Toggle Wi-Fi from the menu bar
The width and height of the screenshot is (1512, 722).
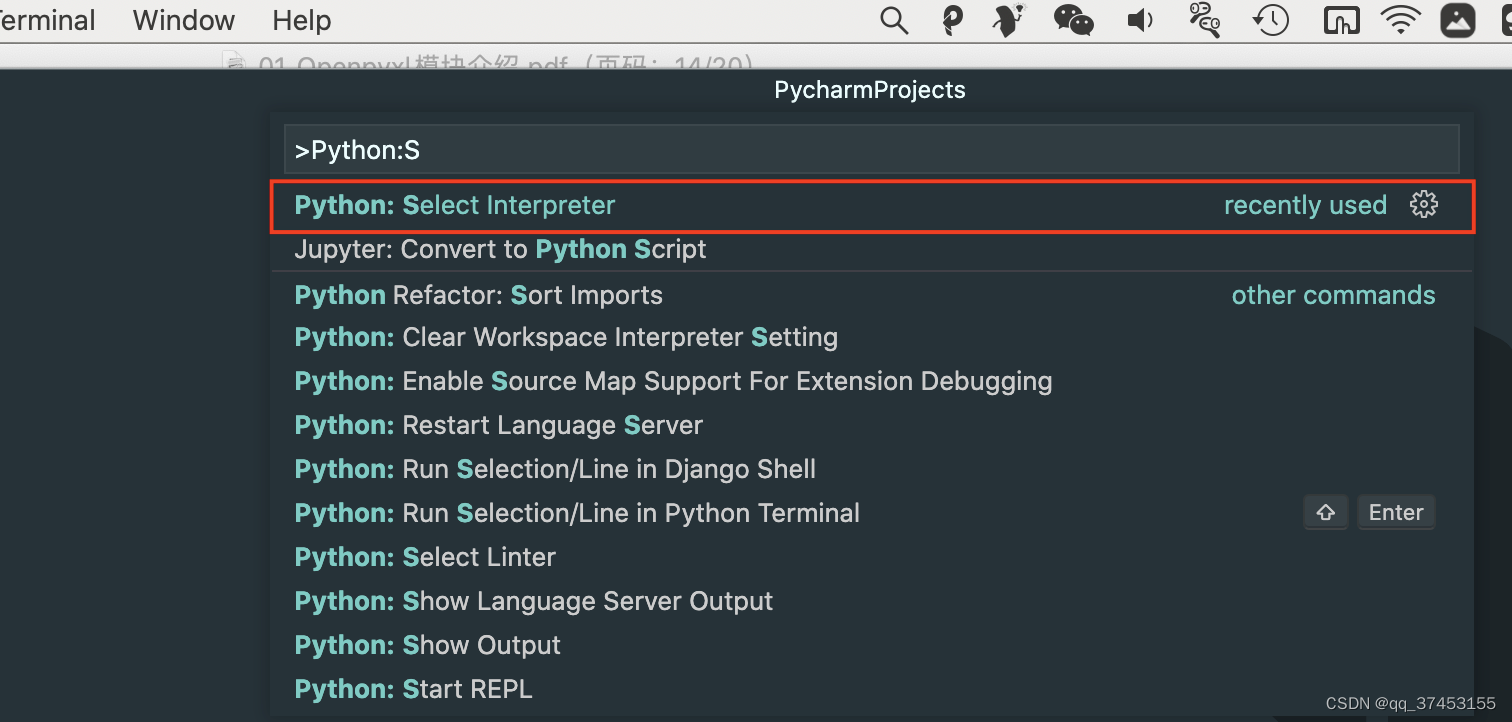click(x=1399, y=20)
